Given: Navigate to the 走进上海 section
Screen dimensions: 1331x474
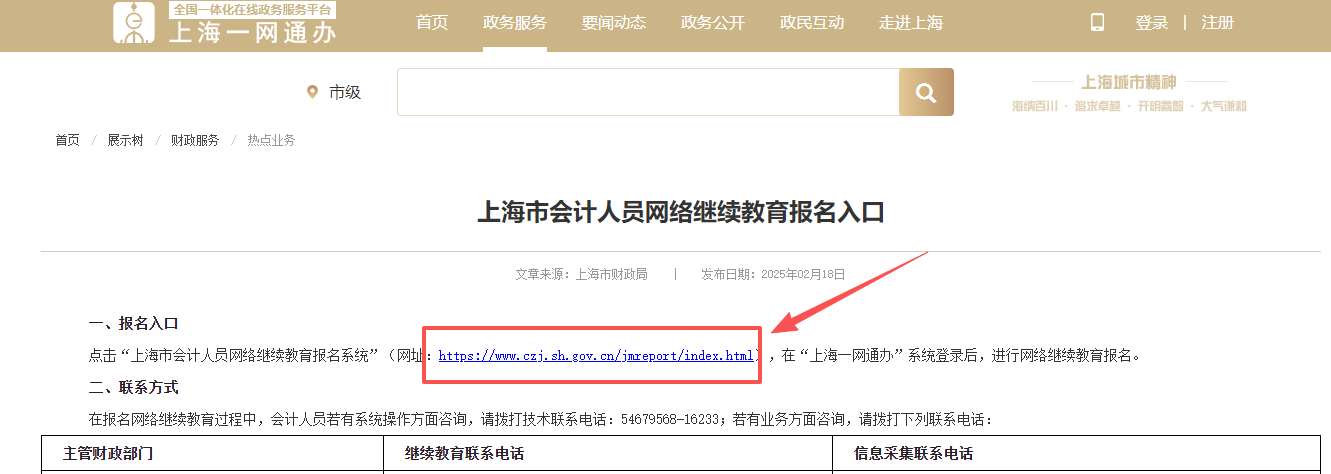Looking at the screenshot, I should (911, 23).
